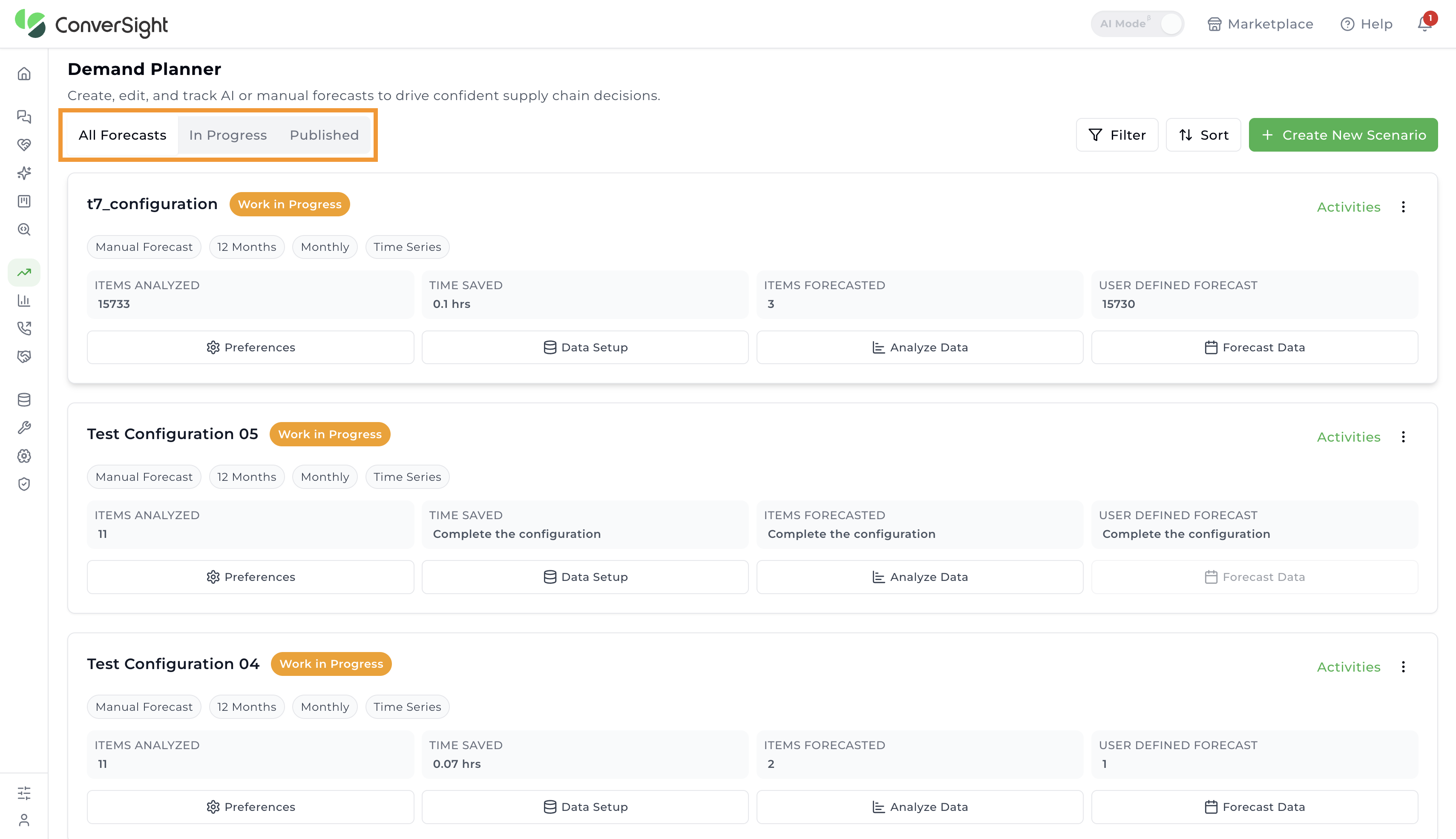Viewport: 1456px width, 839px height.
Task: Open t7_configuration three-dot menu
Action: 1403,207
